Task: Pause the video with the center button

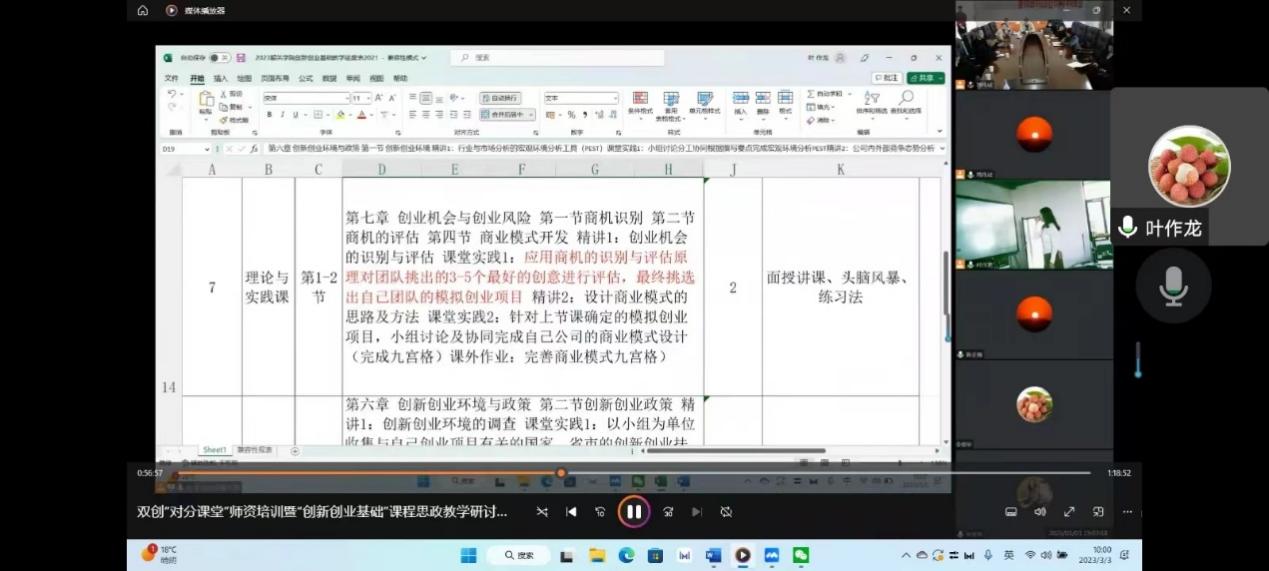Action: (634, 512)
